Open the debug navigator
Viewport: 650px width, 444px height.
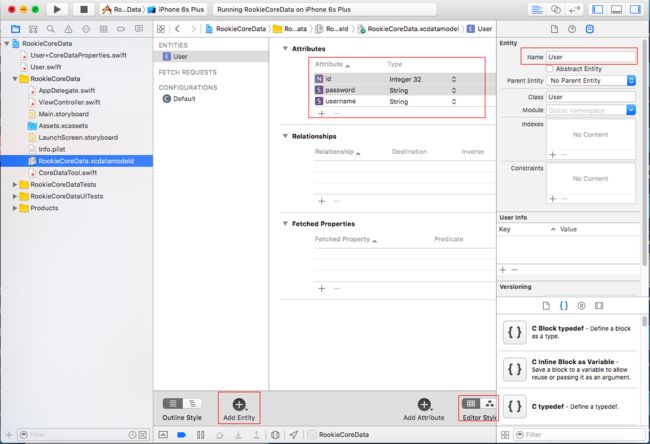click(103, 29)
